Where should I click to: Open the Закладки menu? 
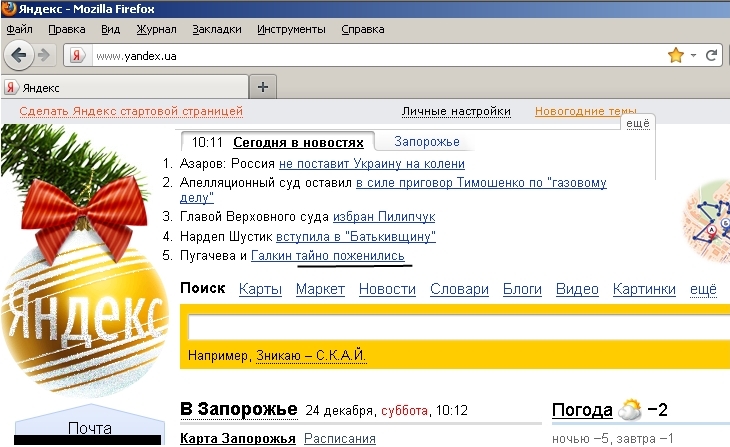pos(216,29)
